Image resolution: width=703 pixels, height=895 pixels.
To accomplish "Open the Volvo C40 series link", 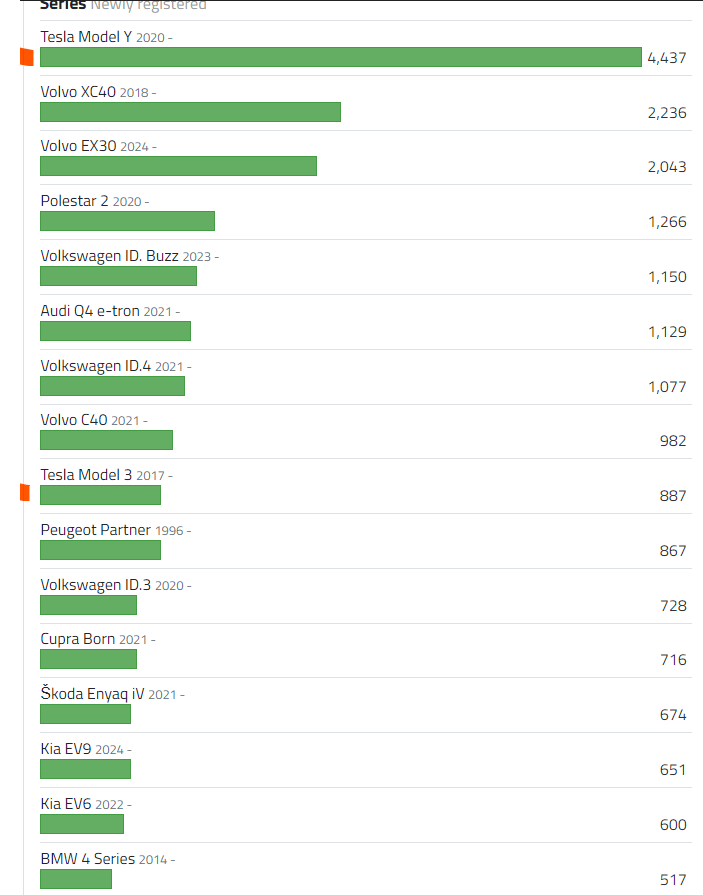I will click(x=74, y=420).
